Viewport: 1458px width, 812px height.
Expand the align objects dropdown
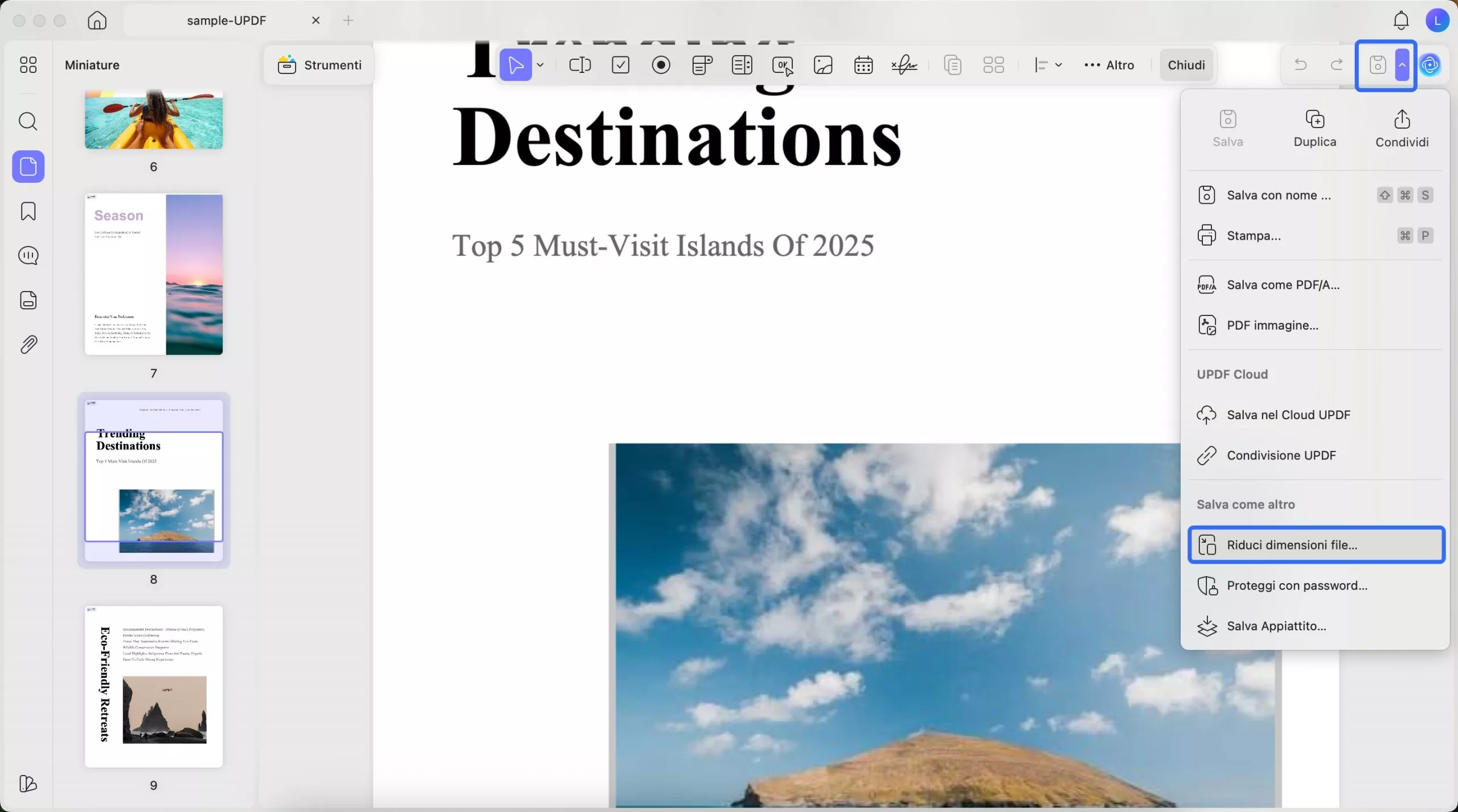click(x=1048, y=65)
